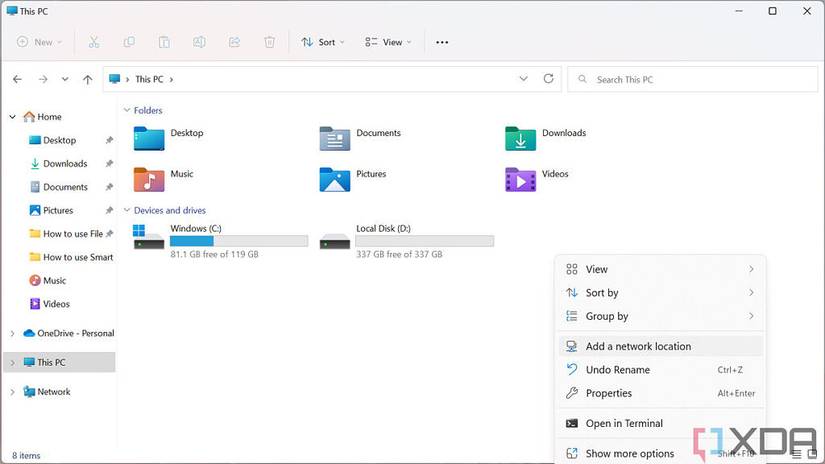Image resolution: width=825 pixels, height=464 pixels.
Task: Choose Properties in context menu
Action: pyautogui.click(x=660, y=393)
